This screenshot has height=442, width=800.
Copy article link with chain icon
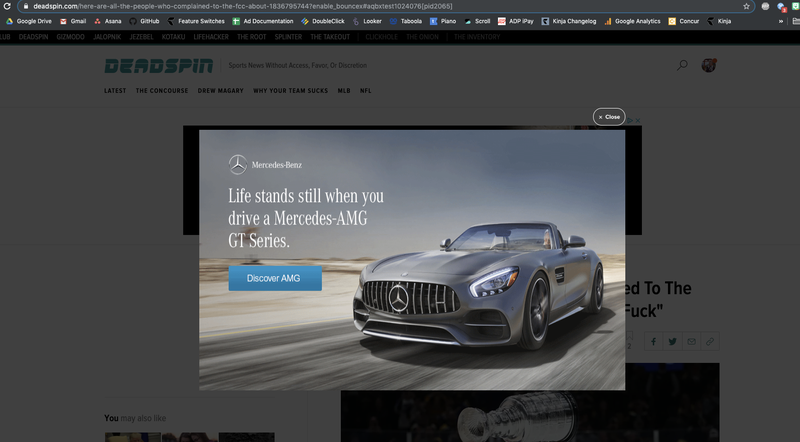point(710,341)
